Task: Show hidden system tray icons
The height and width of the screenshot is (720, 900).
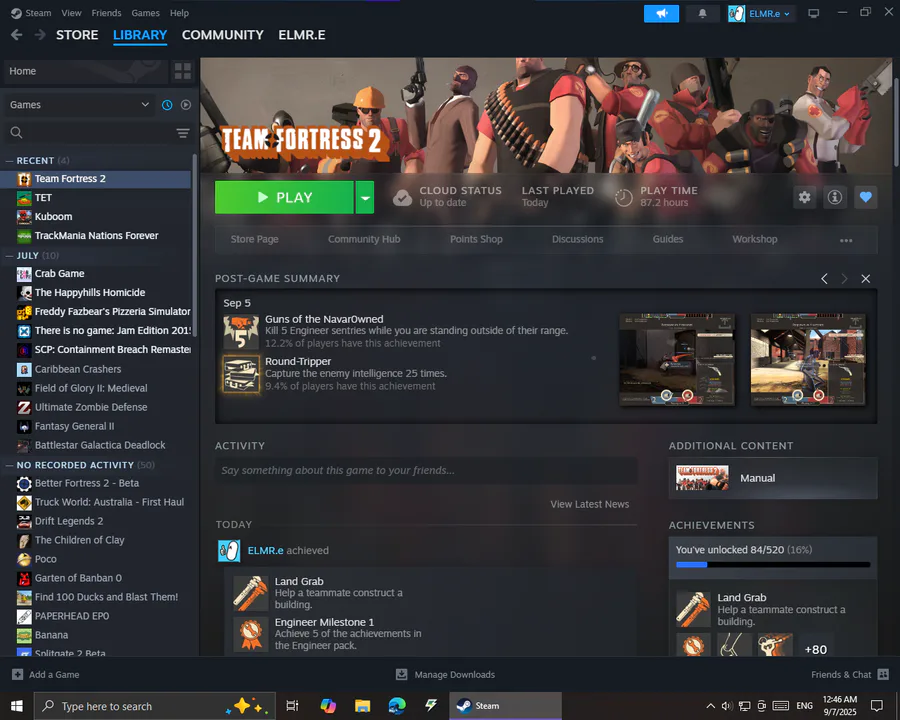Action: (711, 706)
